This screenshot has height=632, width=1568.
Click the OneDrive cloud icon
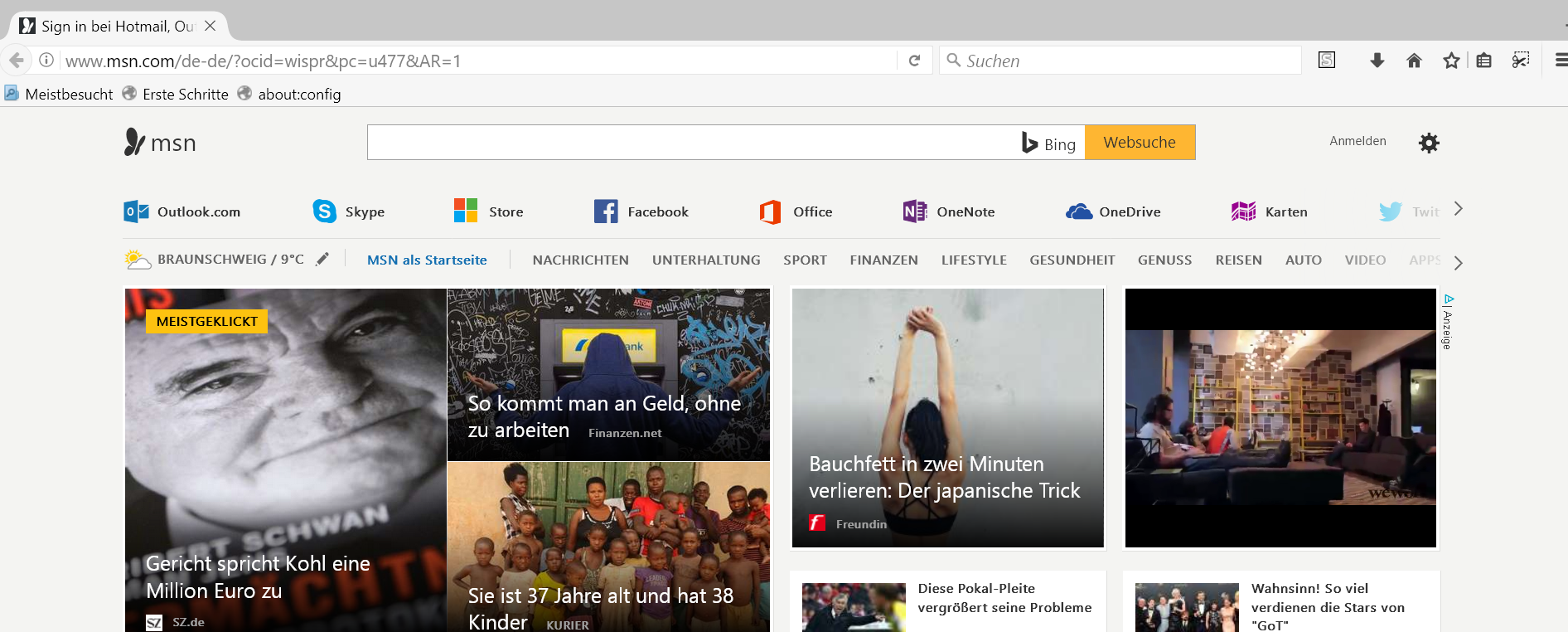(x=1079, y=211)
